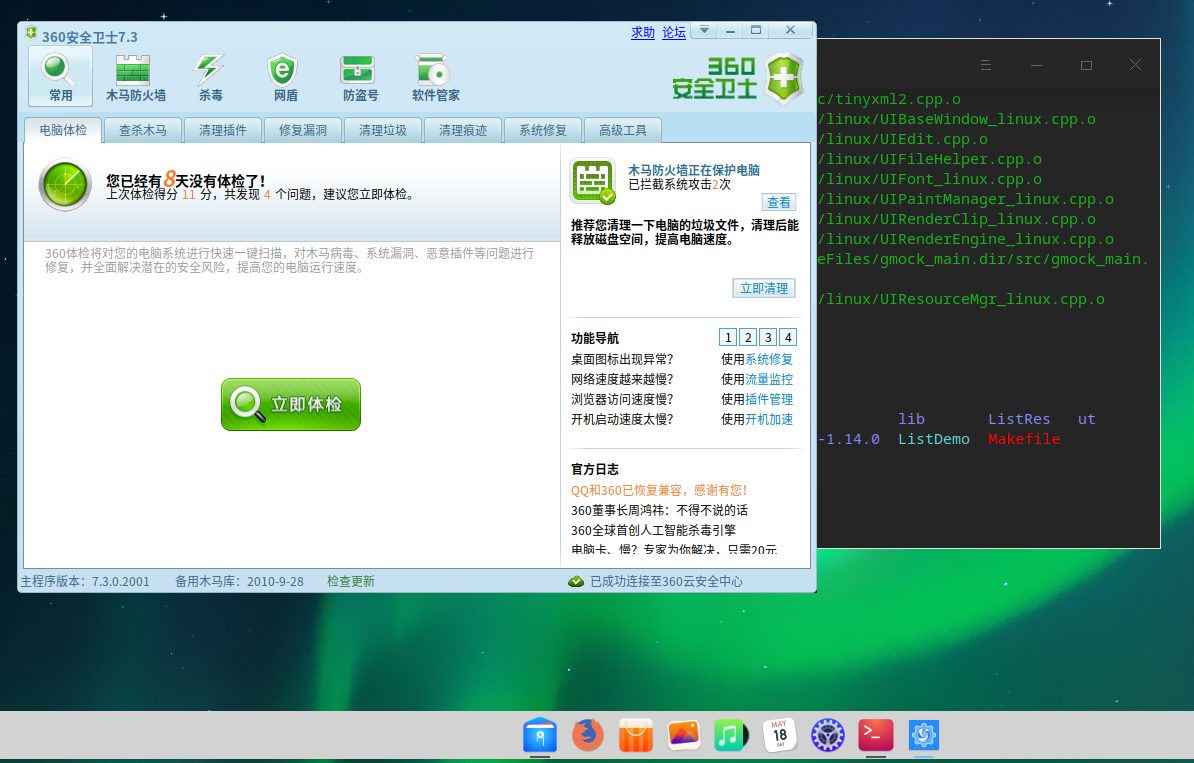Switch to the 清理插件 tab
This screenshot has width=1194, height=763.
pyautogui.click(x=223, y=130)
